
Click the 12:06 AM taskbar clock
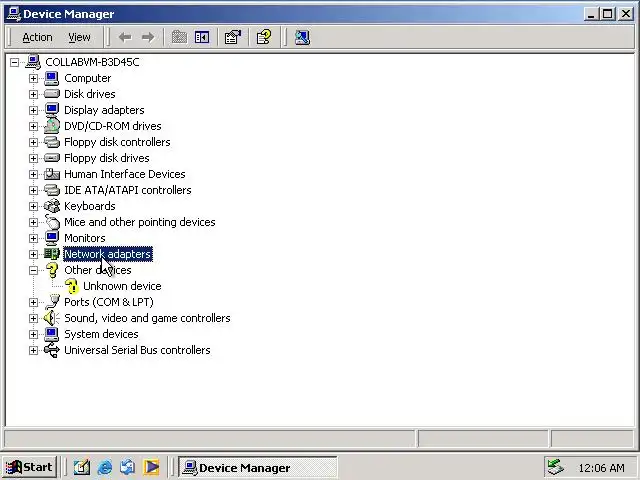pos(601,468)
